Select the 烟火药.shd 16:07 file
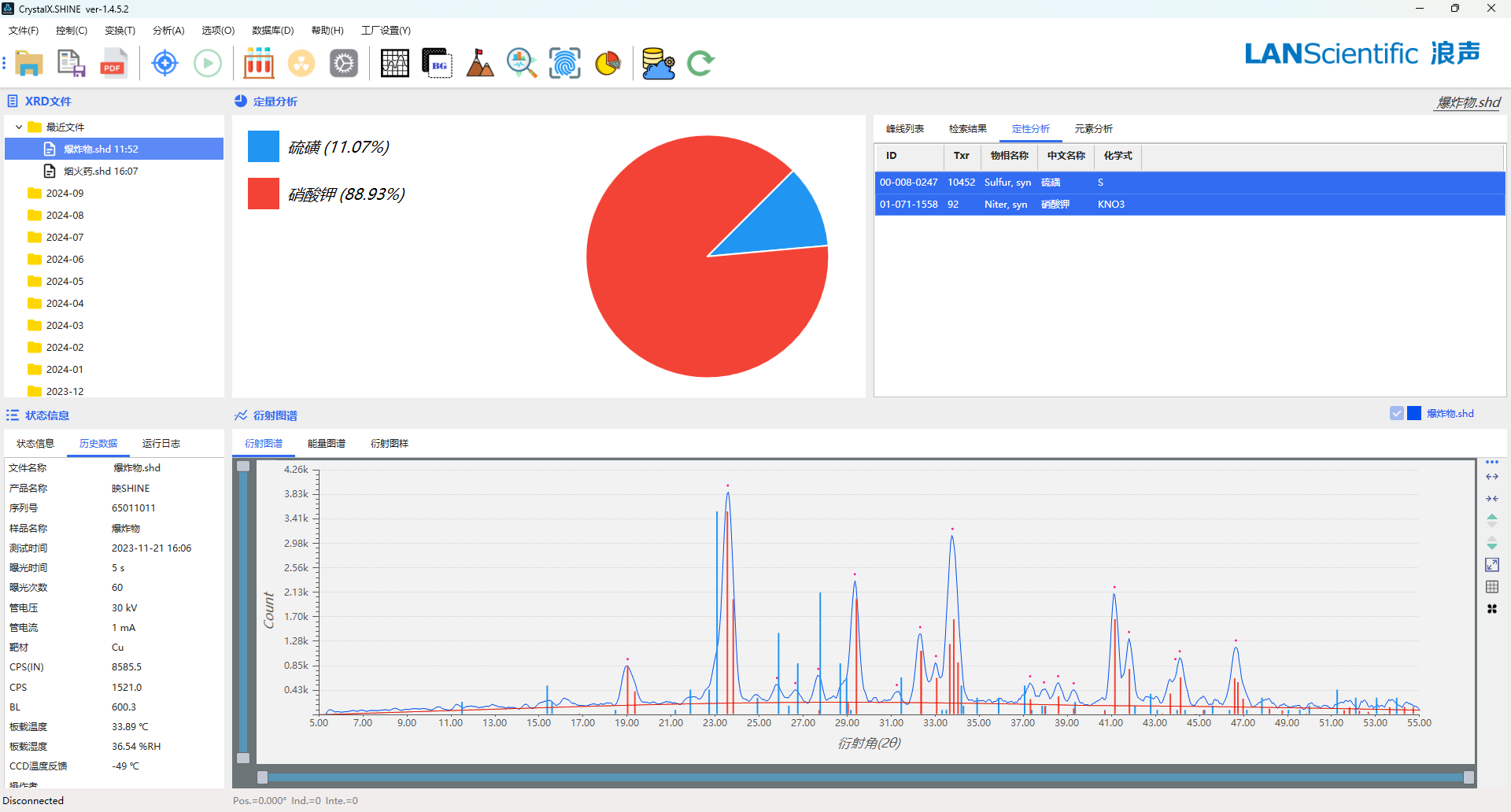This screenshot has height=812, width=1511. (x=101, y=171)
